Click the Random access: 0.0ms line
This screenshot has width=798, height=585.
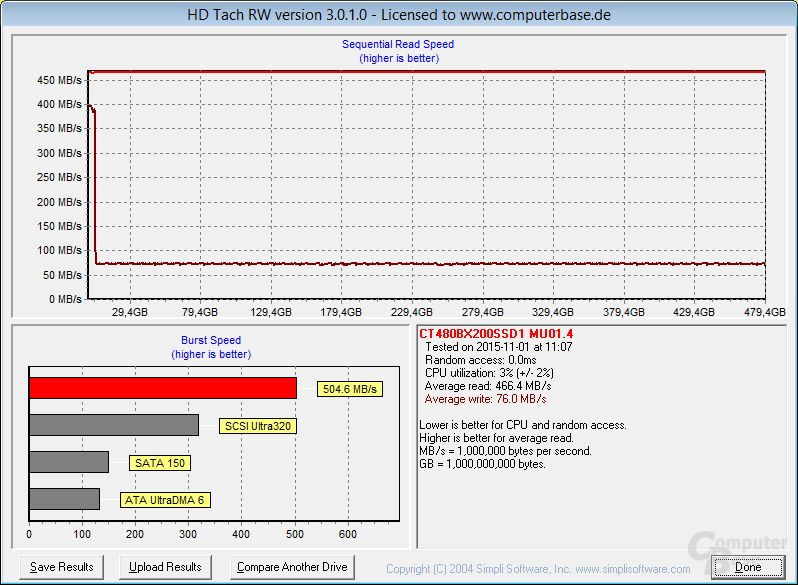tap(480, 360)
